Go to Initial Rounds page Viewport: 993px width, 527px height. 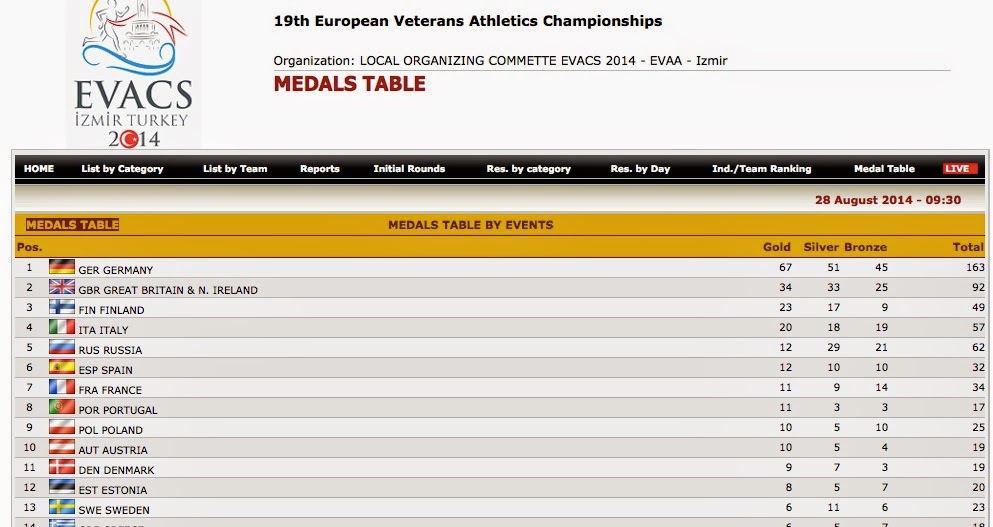(409, 169)
